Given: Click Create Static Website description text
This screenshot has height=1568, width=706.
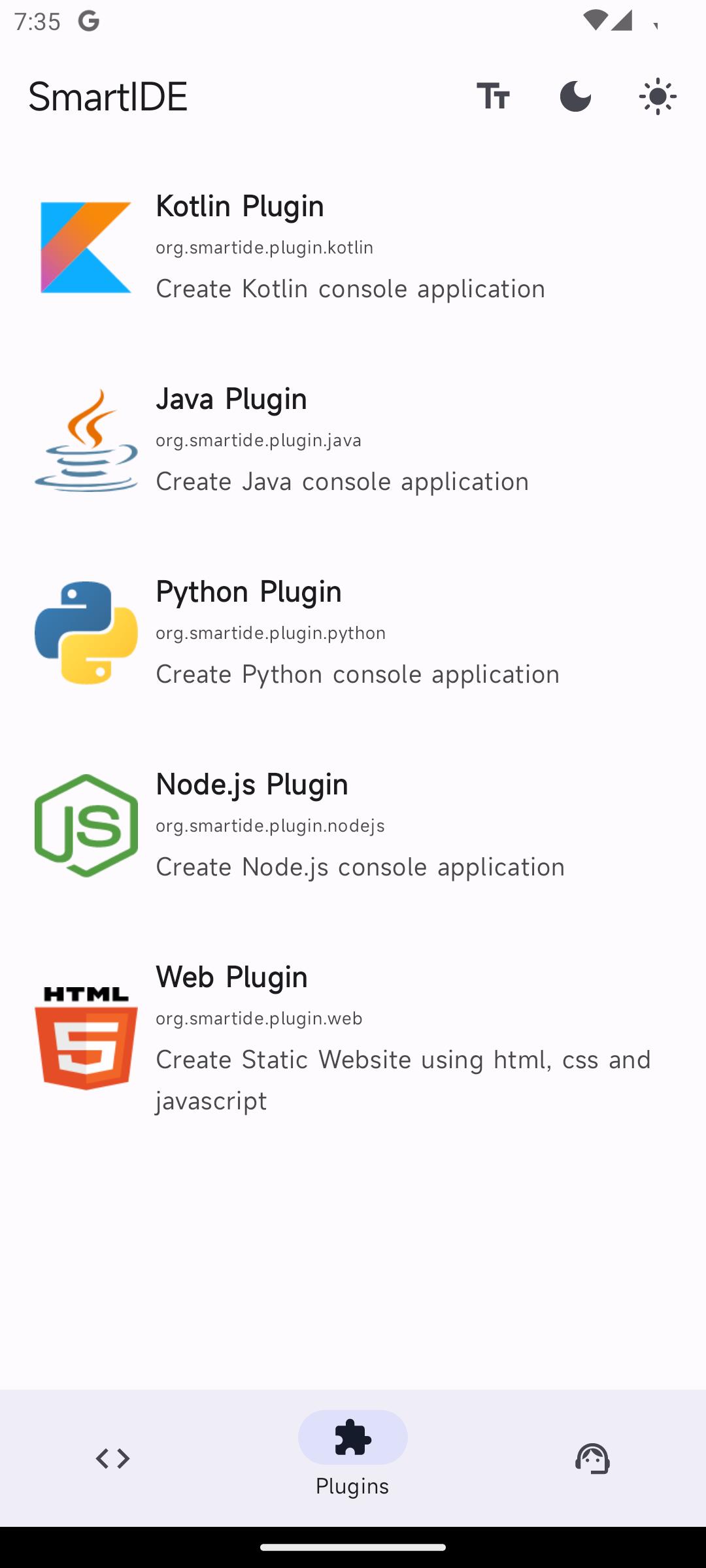Looking at the screenshot, I should click(x=403, y=1080).
